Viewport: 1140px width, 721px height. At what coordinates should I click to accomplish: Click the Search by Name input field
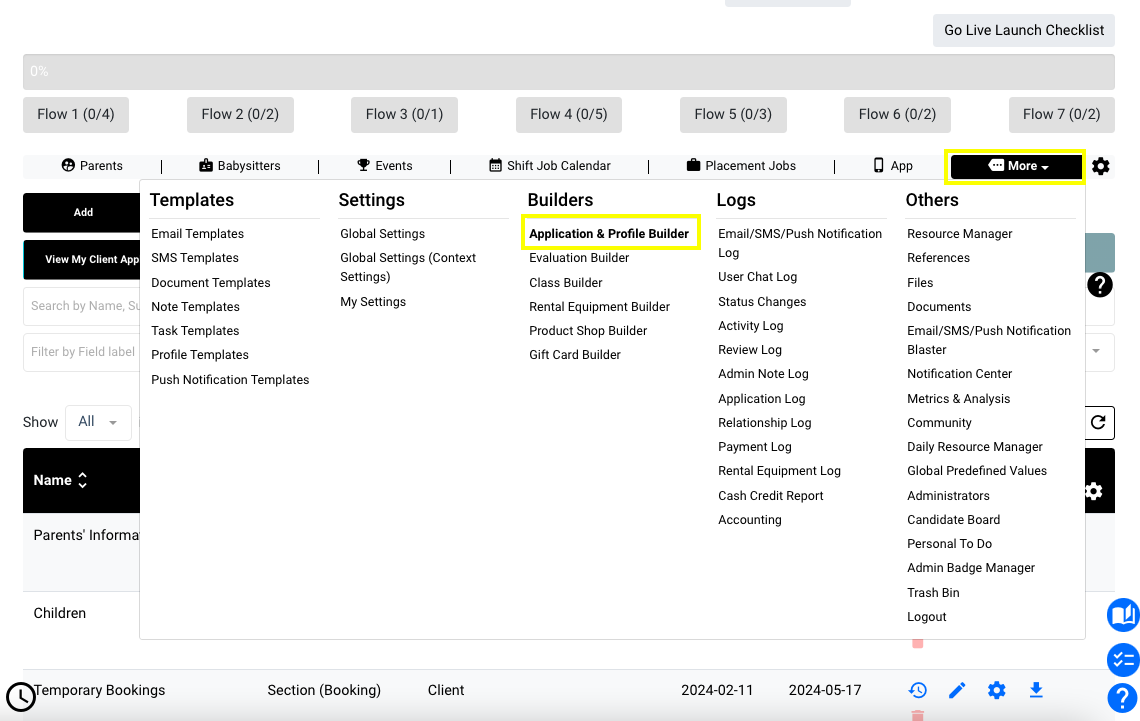(82, 306)
